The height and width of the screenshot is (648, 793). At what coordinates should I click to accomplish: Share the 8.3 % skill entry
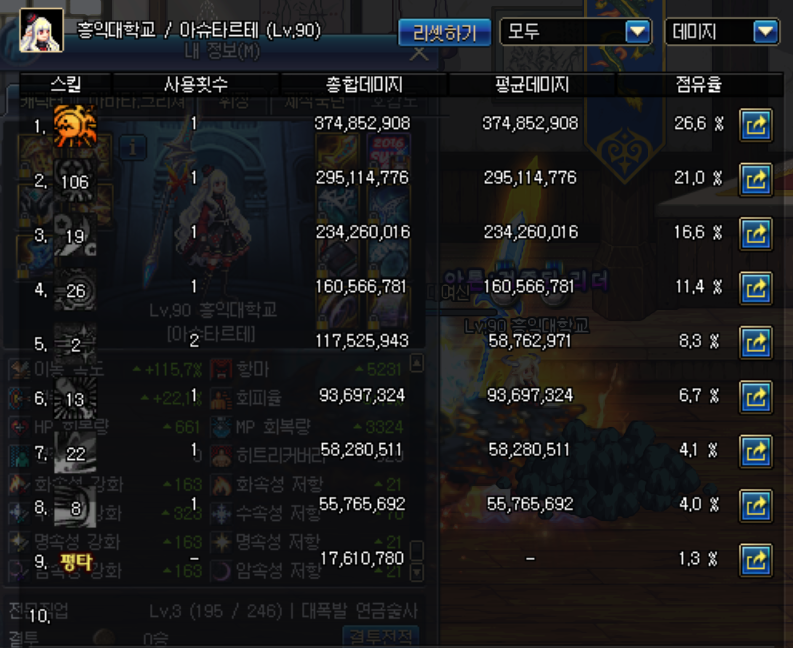pyautogui.click(x=756, y=343)
